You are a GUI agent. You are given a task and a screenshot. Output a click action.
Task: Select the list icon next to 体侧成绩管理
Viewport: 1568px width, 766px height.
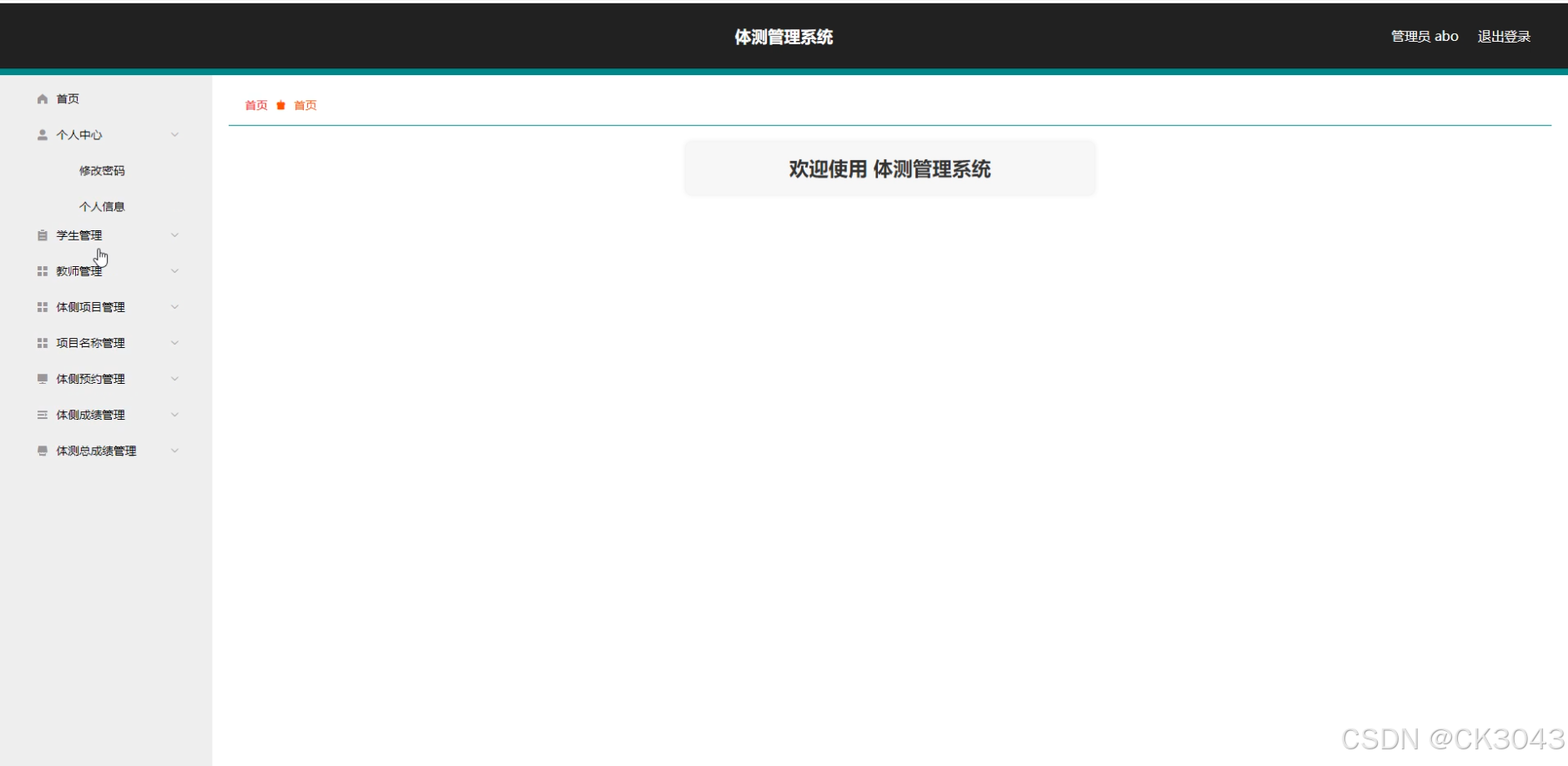pos(42,414)
